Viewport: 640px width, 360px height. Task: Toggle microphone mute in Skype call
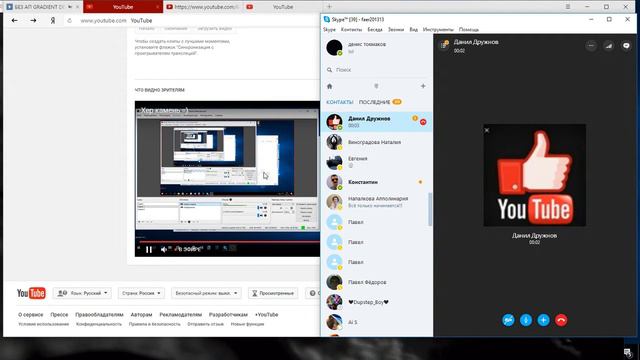[526, 320]
